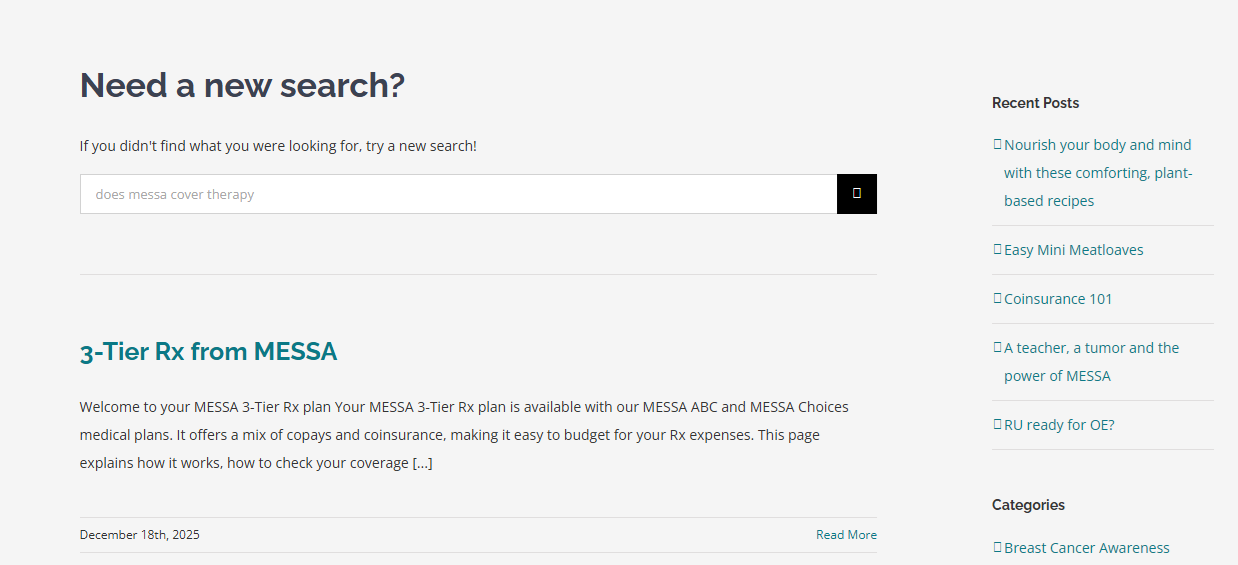Screen dimensions: 1238x565
Task: Open the Easy Mini Meatloaves post
Action: [x=1073, y=250]
